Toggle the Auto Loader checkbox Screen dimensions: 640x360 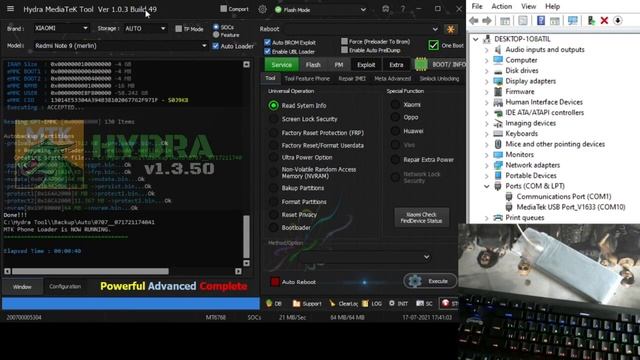[215, 46]
